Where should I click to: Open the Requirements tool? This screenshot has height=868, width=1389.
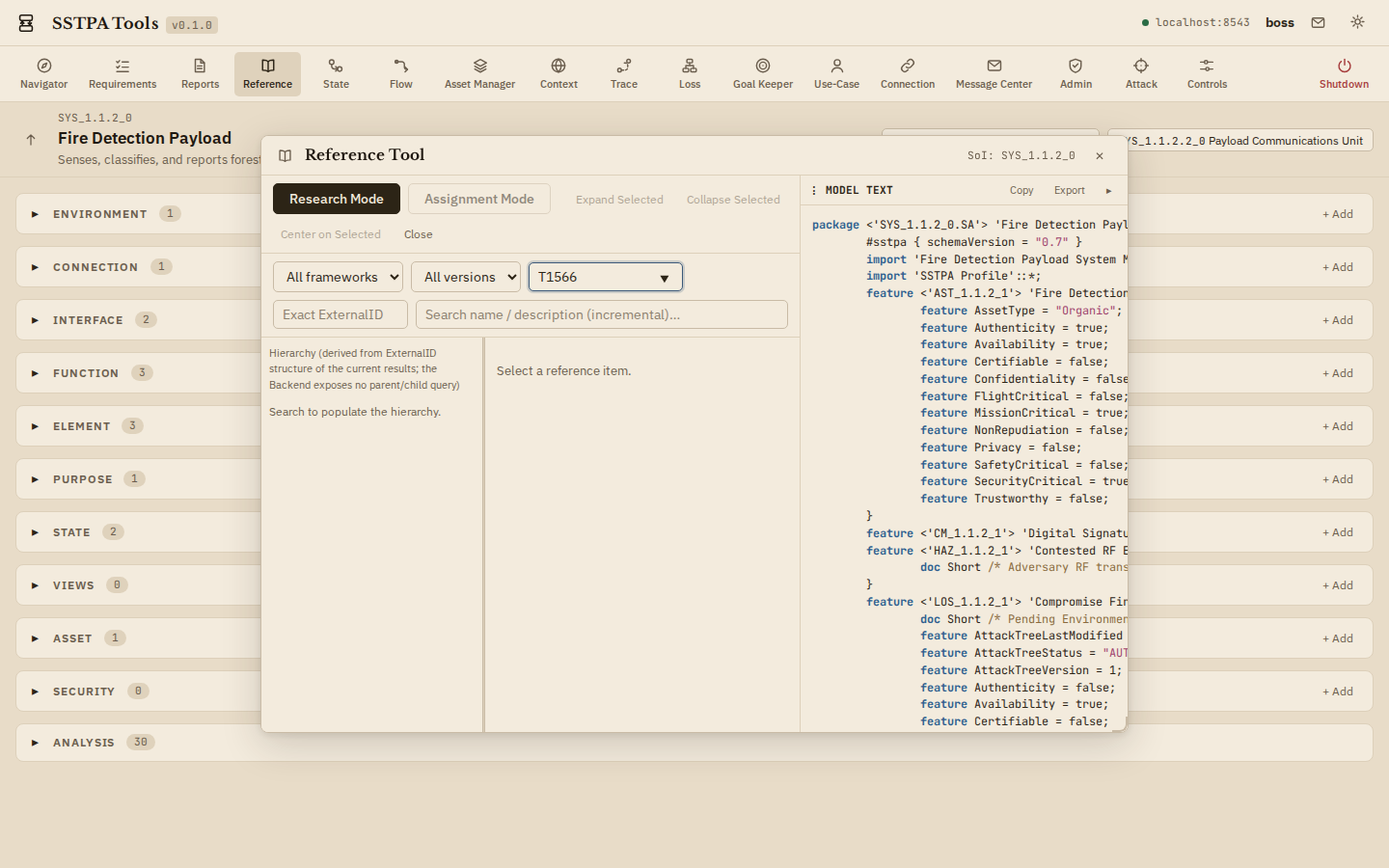(123, 74)
